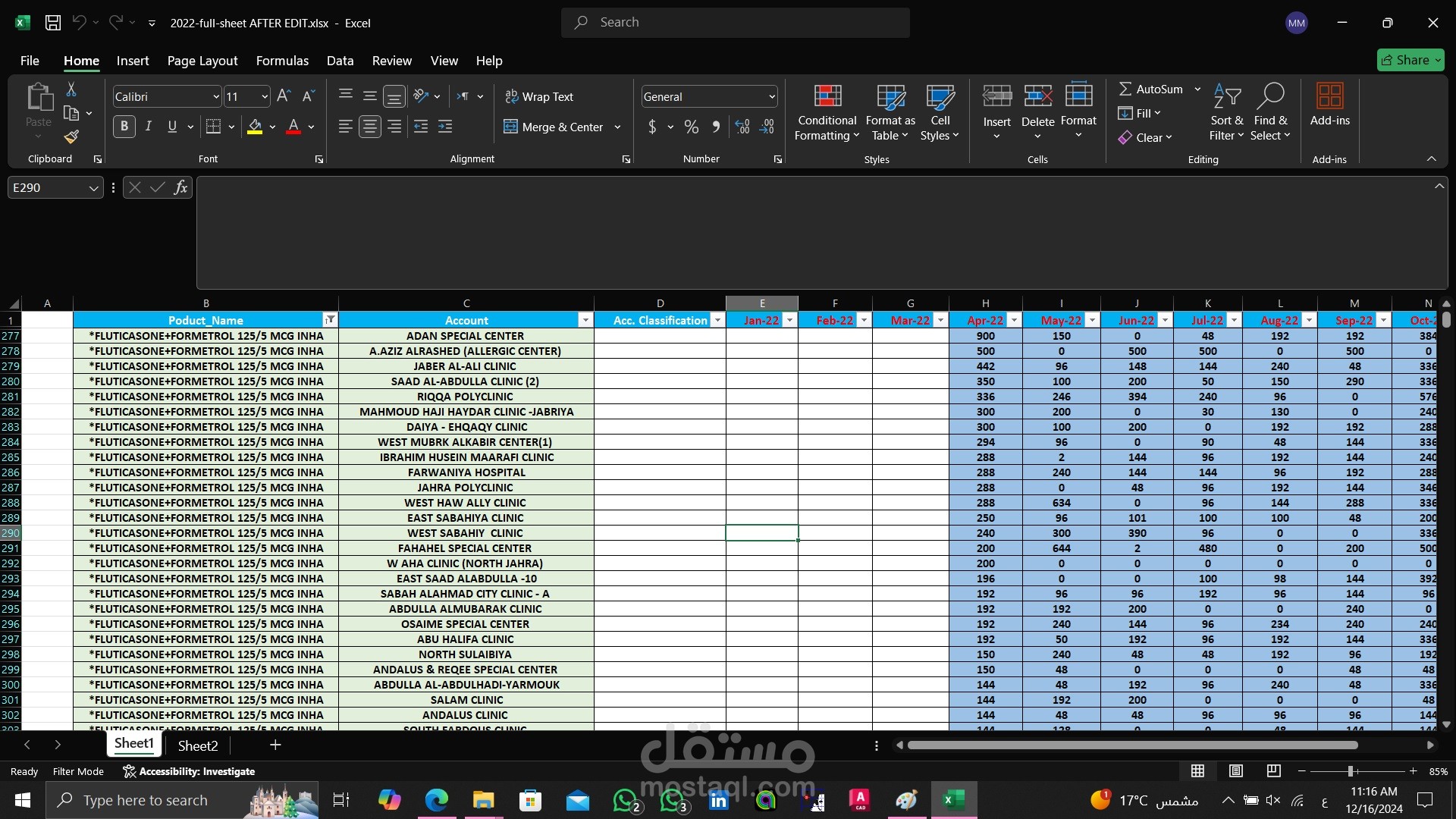Open the Account column filter dropdown

coord(585,321)
